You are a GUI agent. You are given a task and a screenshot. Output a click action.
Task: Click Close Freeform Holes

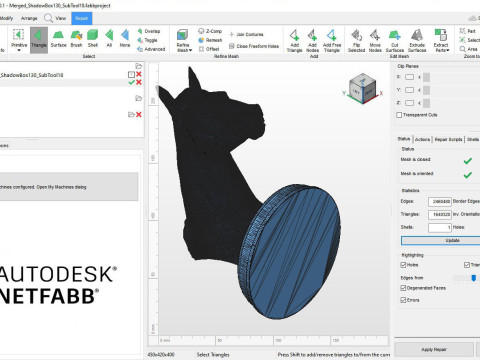click(x=254, y=46)
